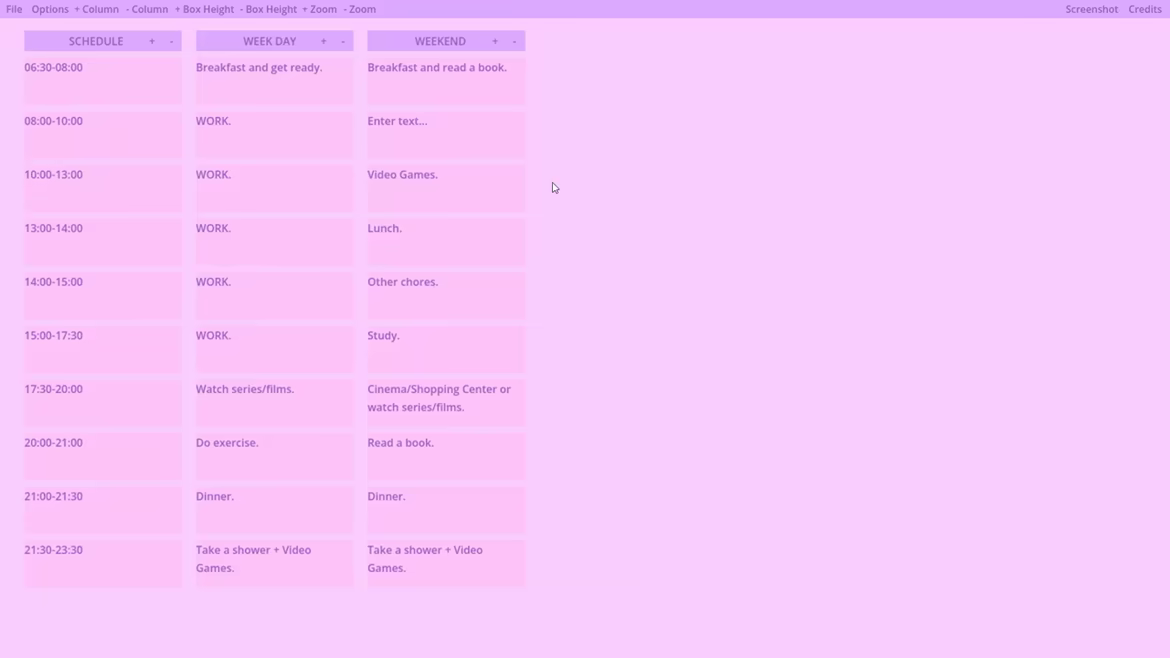Screen dimensions: 1170x658
Task: Edit the 08:00-10:00 time slot
Action: (103, 135)
